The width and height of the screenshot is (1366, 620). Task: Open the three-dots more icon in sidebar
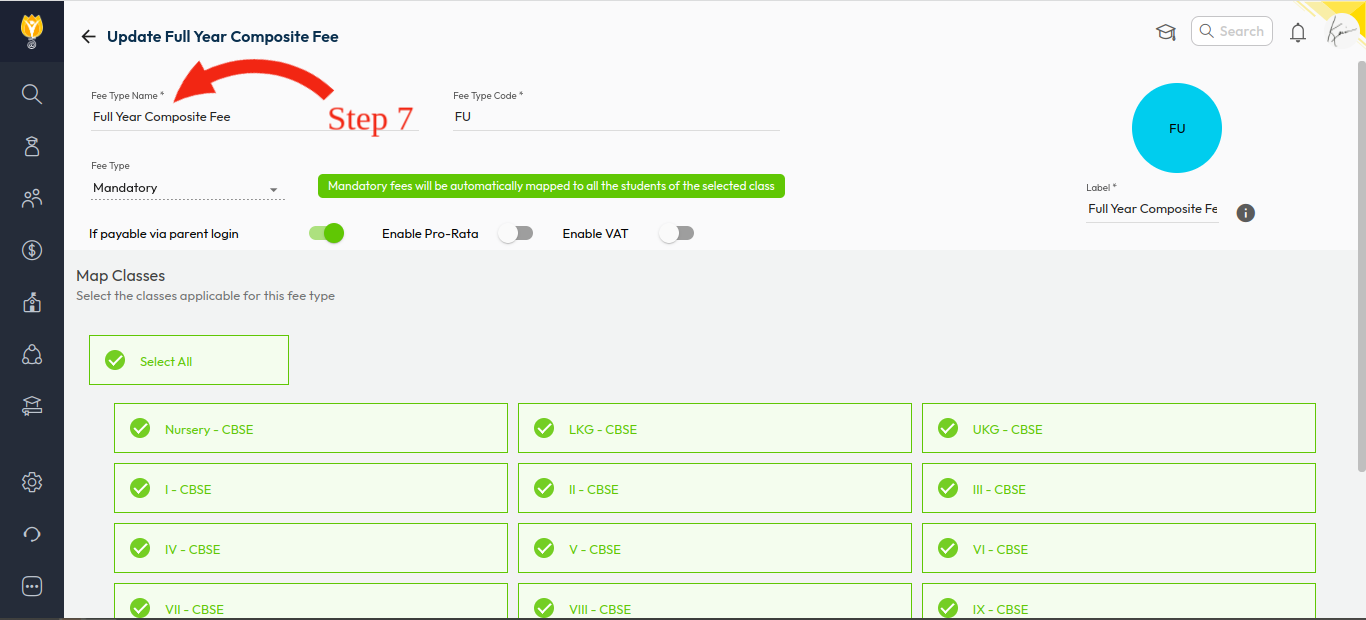pos(32,586)
